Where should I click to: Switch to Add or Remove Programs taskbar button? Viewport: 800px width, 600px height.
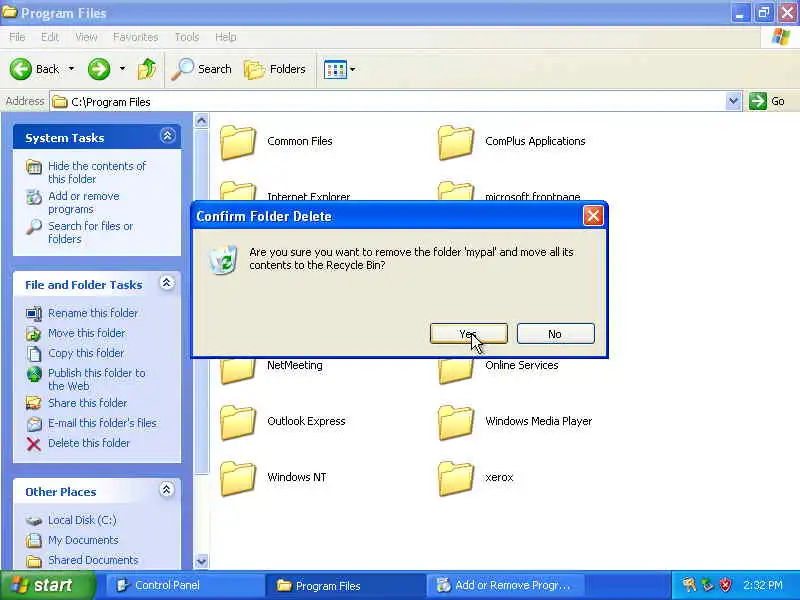click(505, 585)
